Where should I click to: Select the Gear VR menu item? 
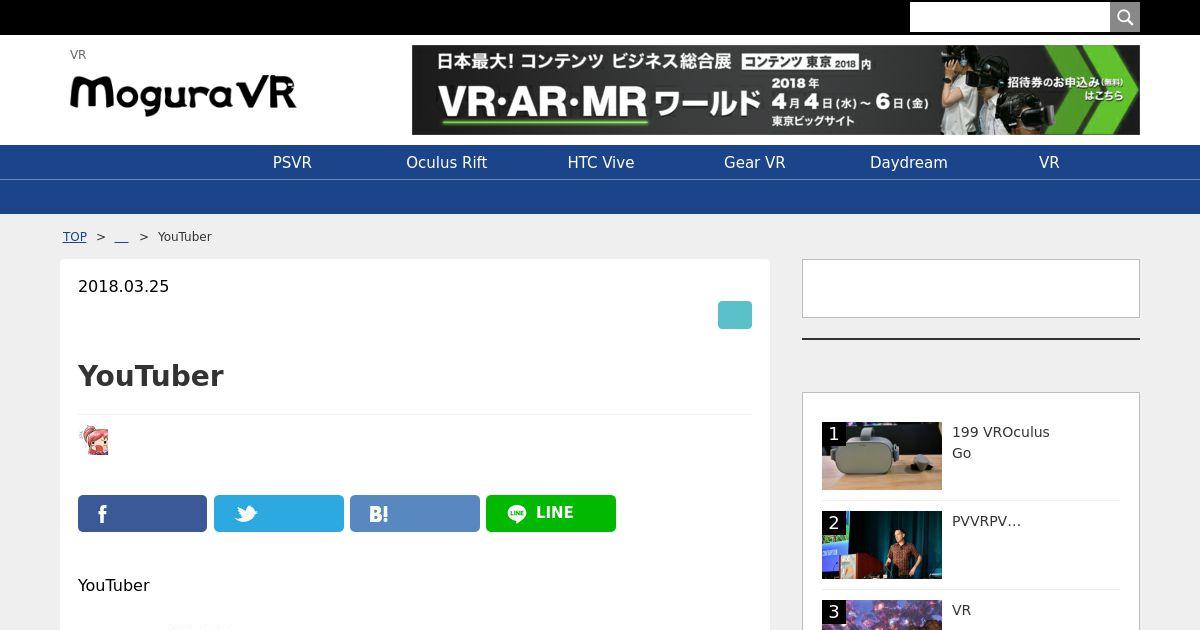[x=755, y=163]
